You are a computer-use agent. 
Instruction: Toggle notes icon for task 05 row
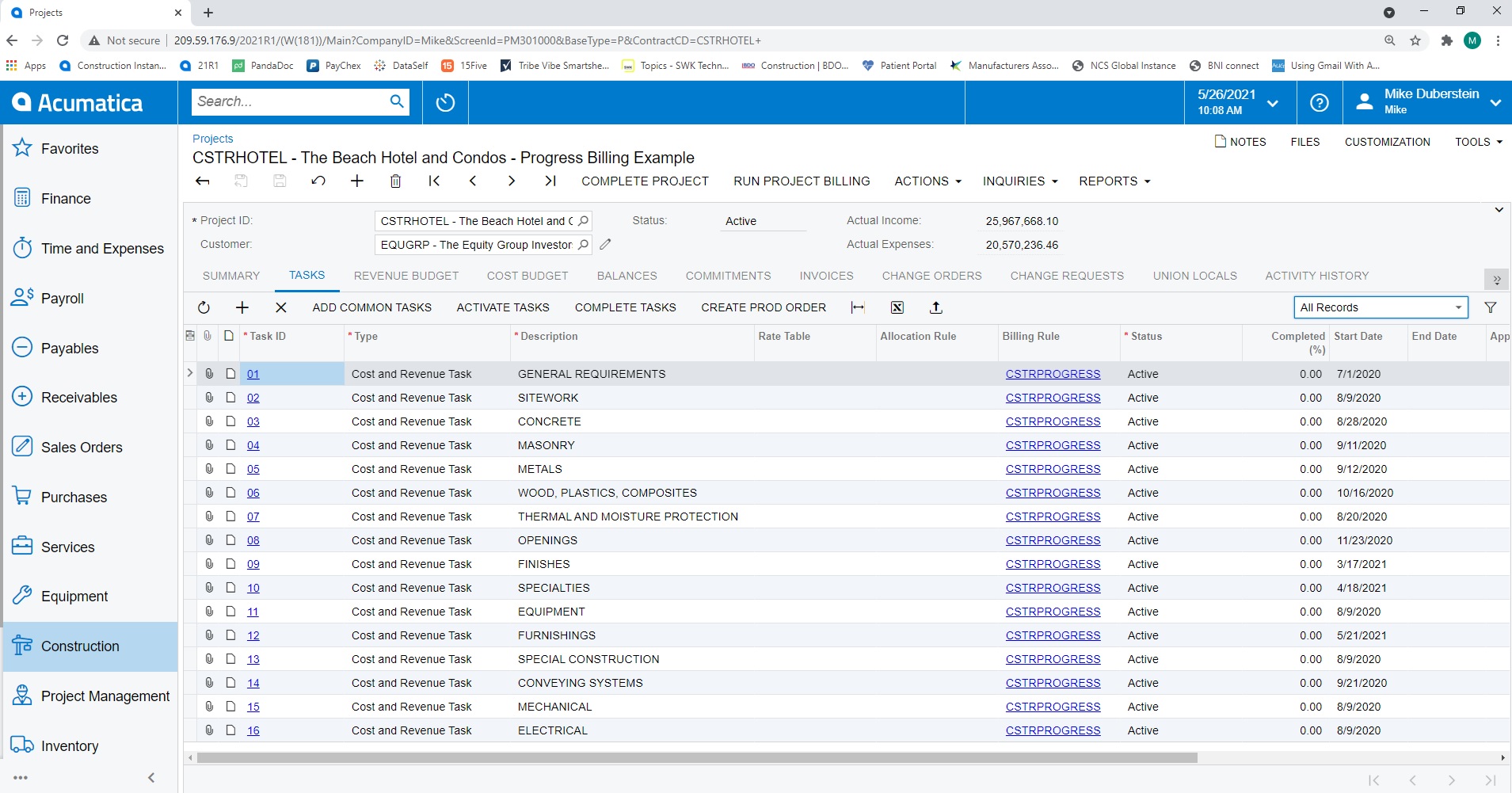230,469
